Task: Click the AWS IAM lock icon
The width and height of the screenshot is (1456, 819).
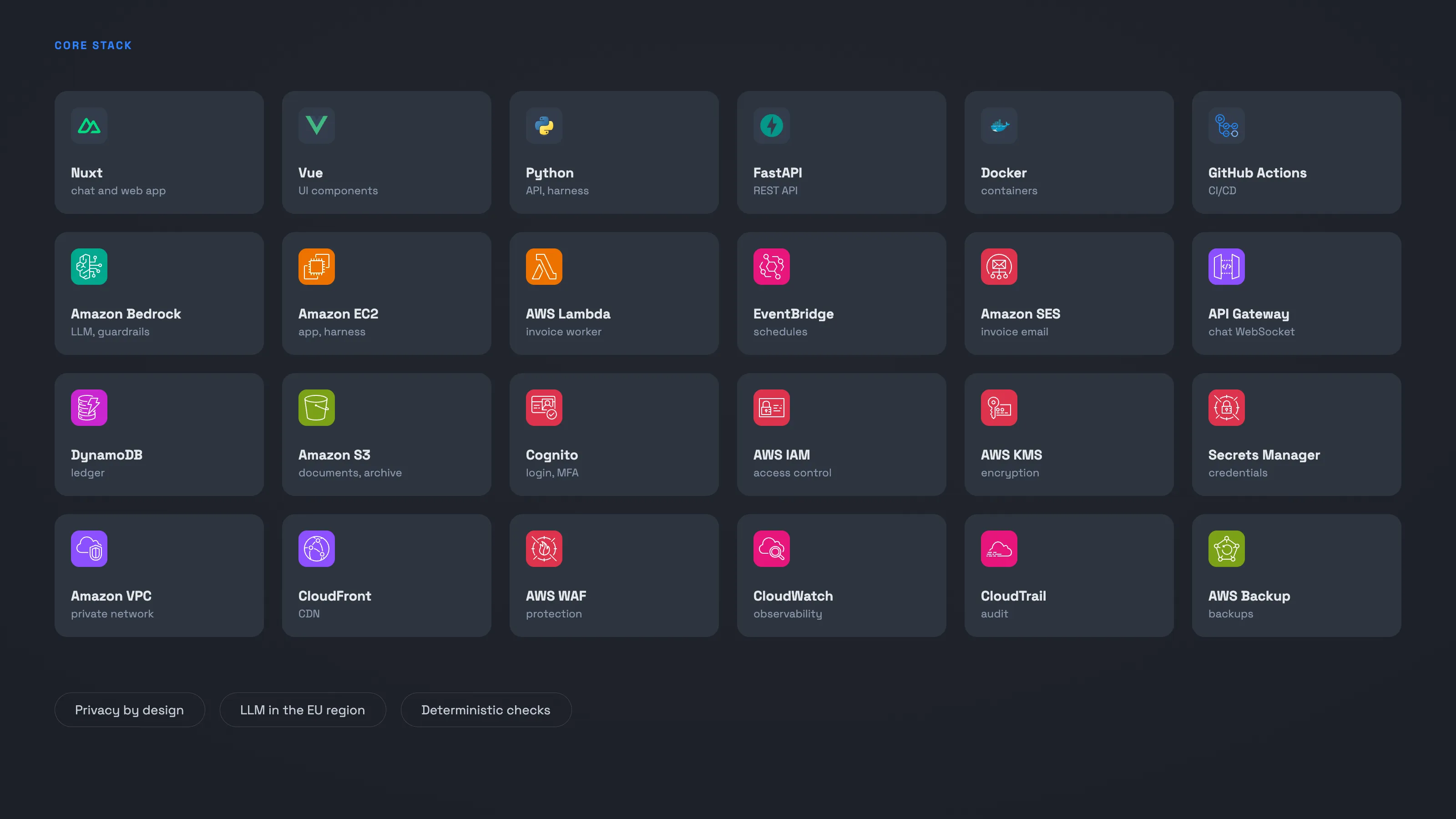Action: [x=772, y=408]
